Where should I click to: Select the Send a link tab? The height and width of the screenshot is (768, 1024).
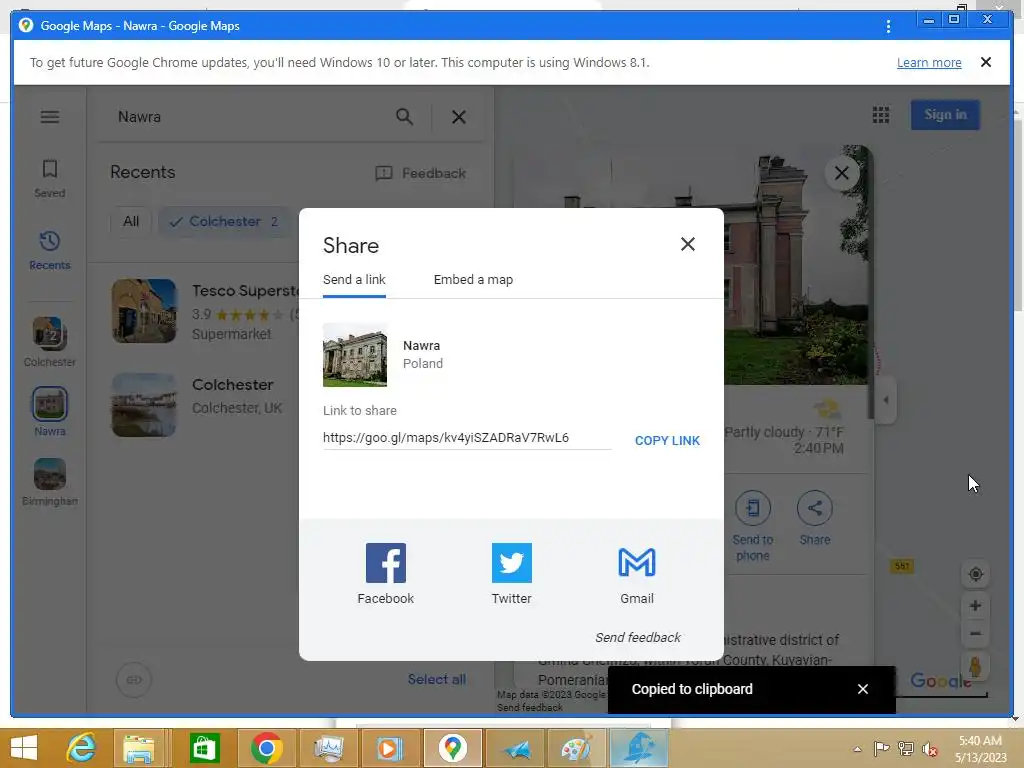coord(354,280)
